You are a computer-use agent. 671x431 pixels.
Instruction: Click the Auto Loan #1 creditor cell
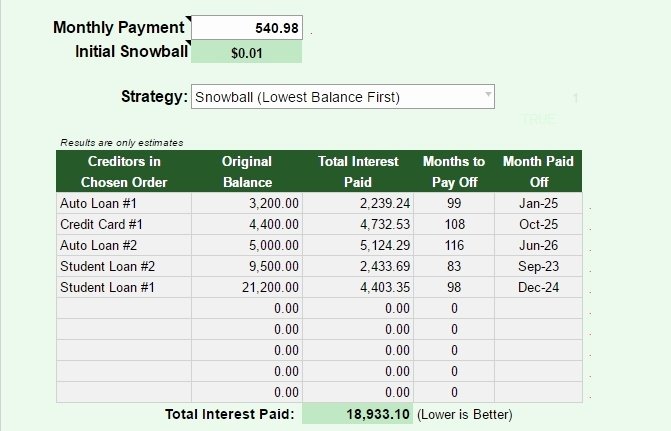coord(124,203)
